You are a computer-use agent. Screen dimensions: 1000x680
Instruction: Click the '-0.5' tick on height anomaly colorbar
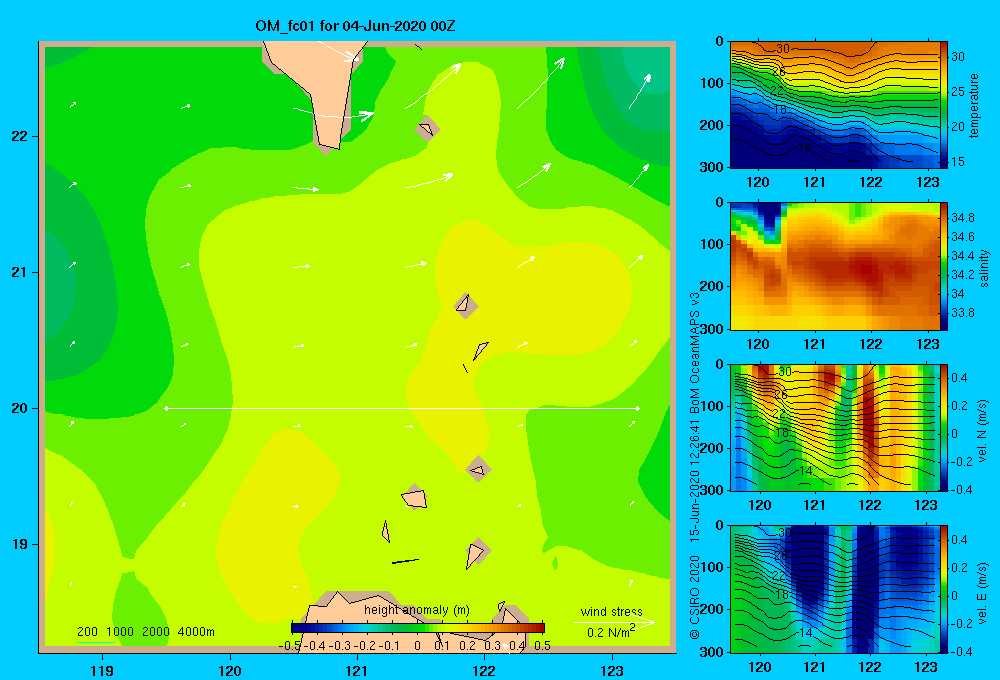pyautogui.click(x=289, y=646)
